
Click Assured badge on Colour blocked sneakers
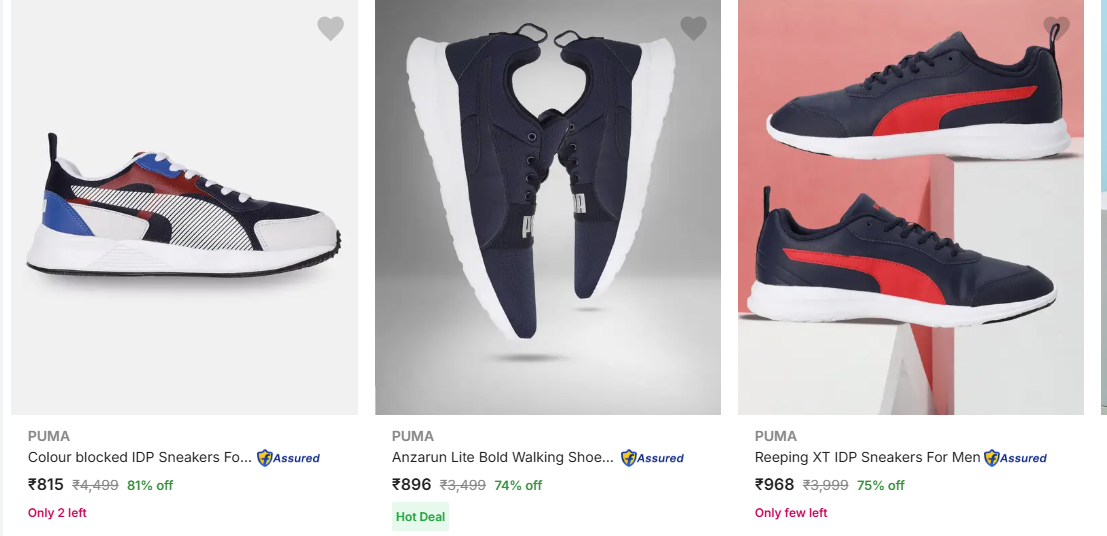[289, 458]
